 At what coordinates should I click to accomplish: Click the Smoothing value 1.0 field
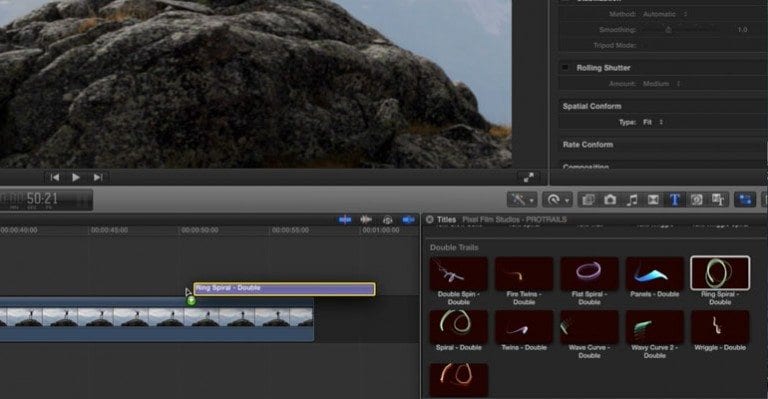coord(743,30)
